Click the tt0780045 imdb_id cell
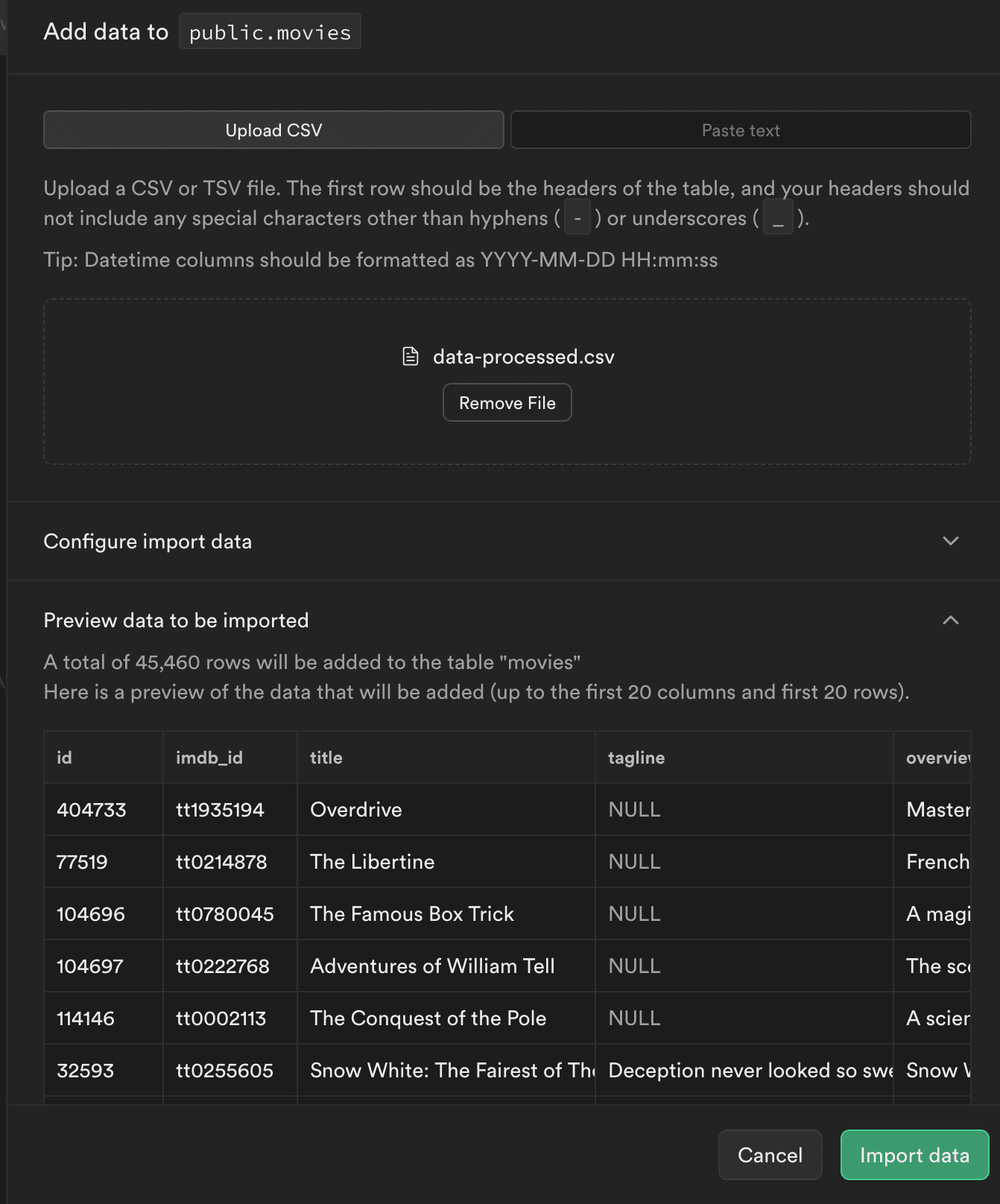The width and height of the screenshot is (1000, 1204). pyautogui.click(x=225, y=914)
